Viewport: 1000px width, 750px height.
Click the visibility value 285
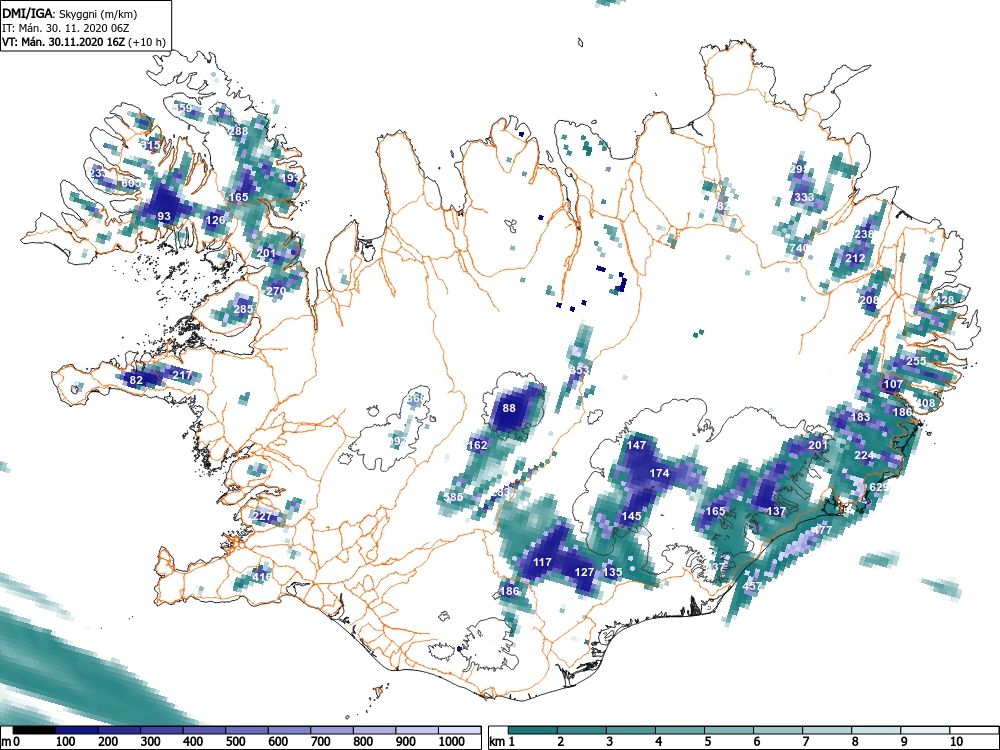(x=243, y=309)
